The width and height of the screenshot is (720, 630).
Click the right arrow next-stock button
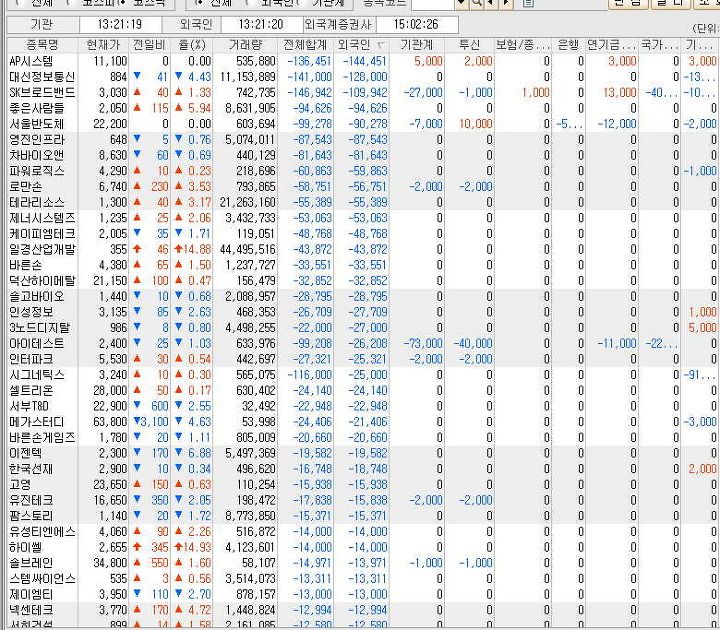(506, 3)
